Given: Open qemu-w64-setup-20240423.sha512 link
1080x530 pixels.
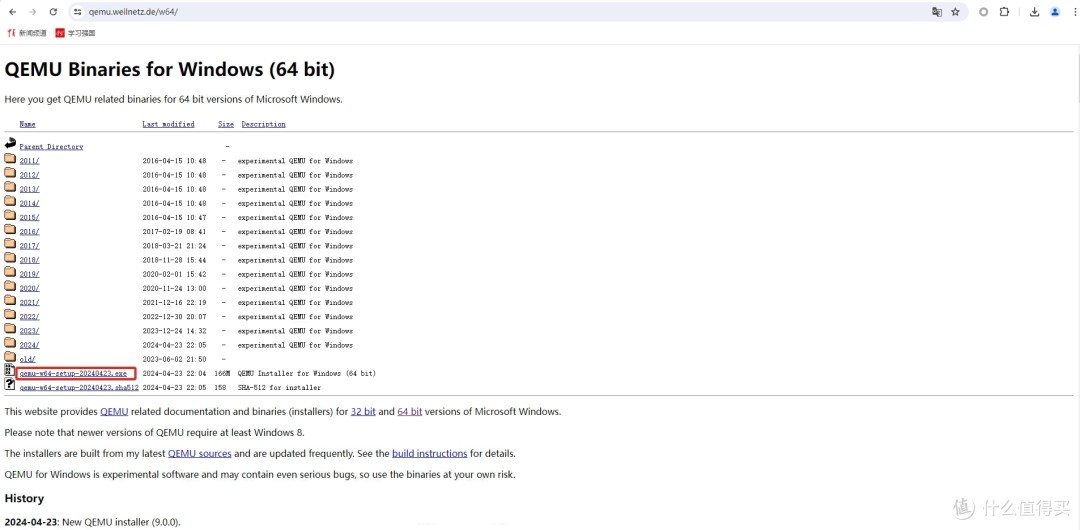Looking at the screenshot, I should click(x=79, y=387).
